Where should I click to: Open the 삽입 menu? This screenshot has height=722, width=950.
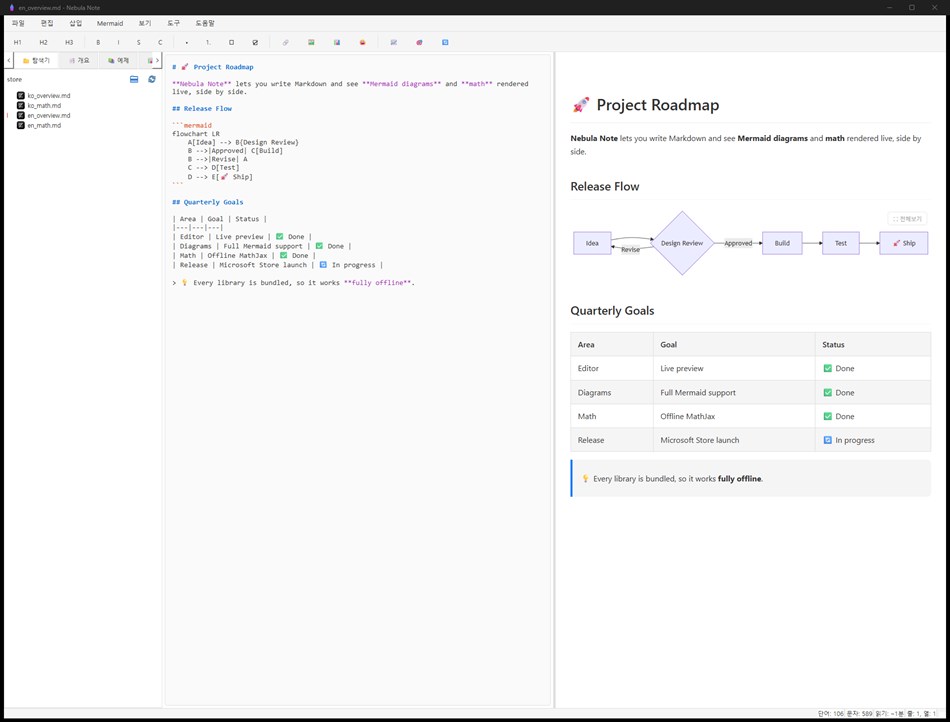tap(75, 23)
